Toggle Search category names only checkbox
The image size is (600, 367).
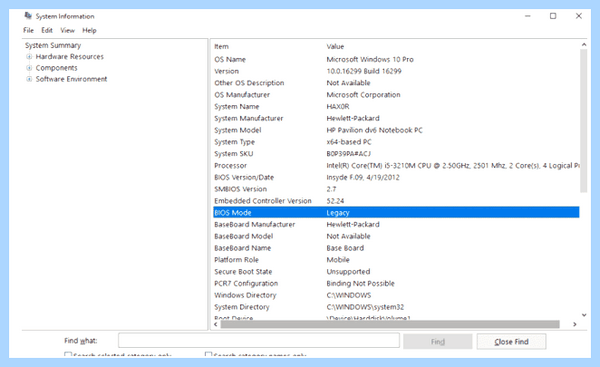pyautogui.click(x=209, y=355)
